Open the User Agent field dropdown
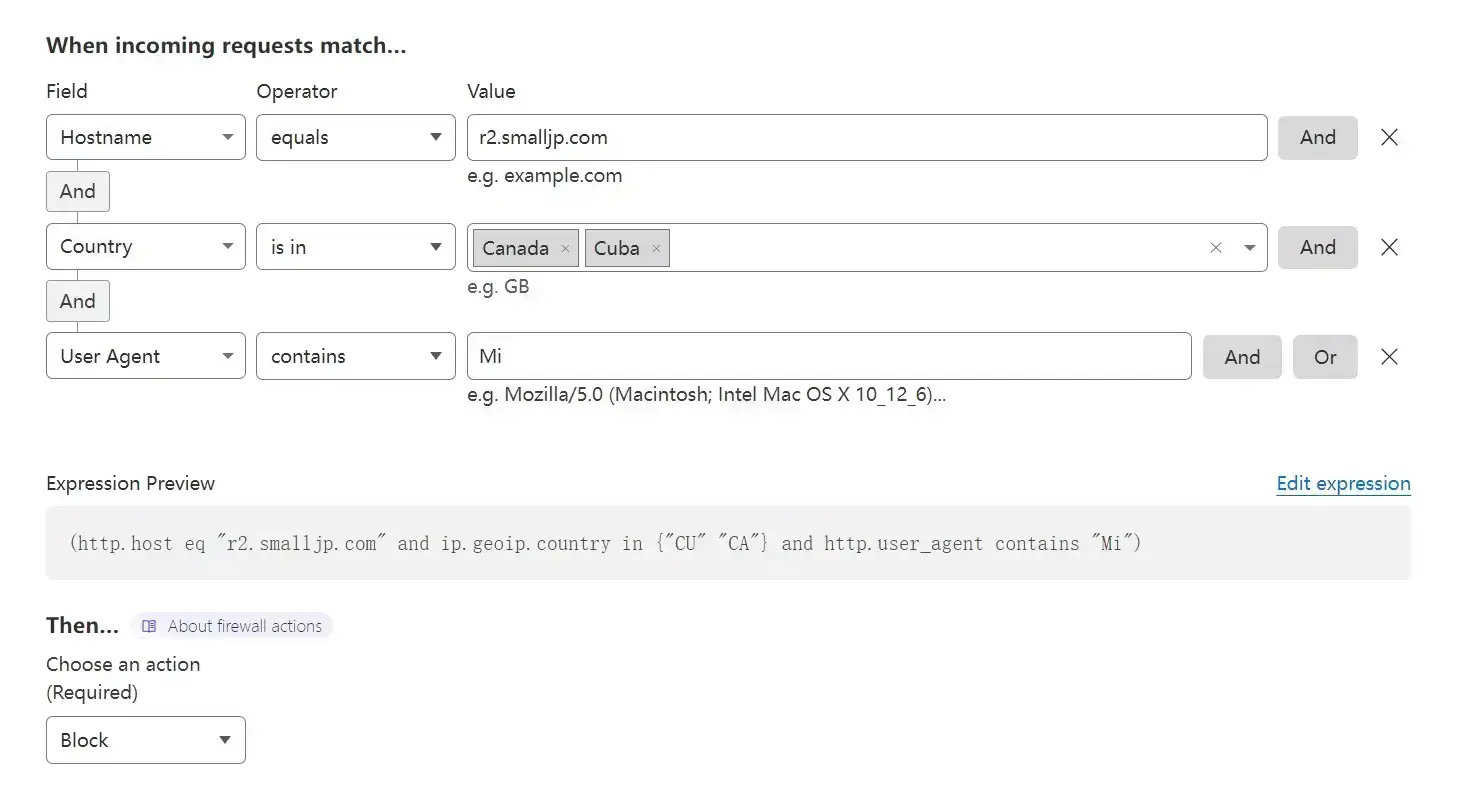Viewport: 1467px width, 805px height. [x=146, y=356]
